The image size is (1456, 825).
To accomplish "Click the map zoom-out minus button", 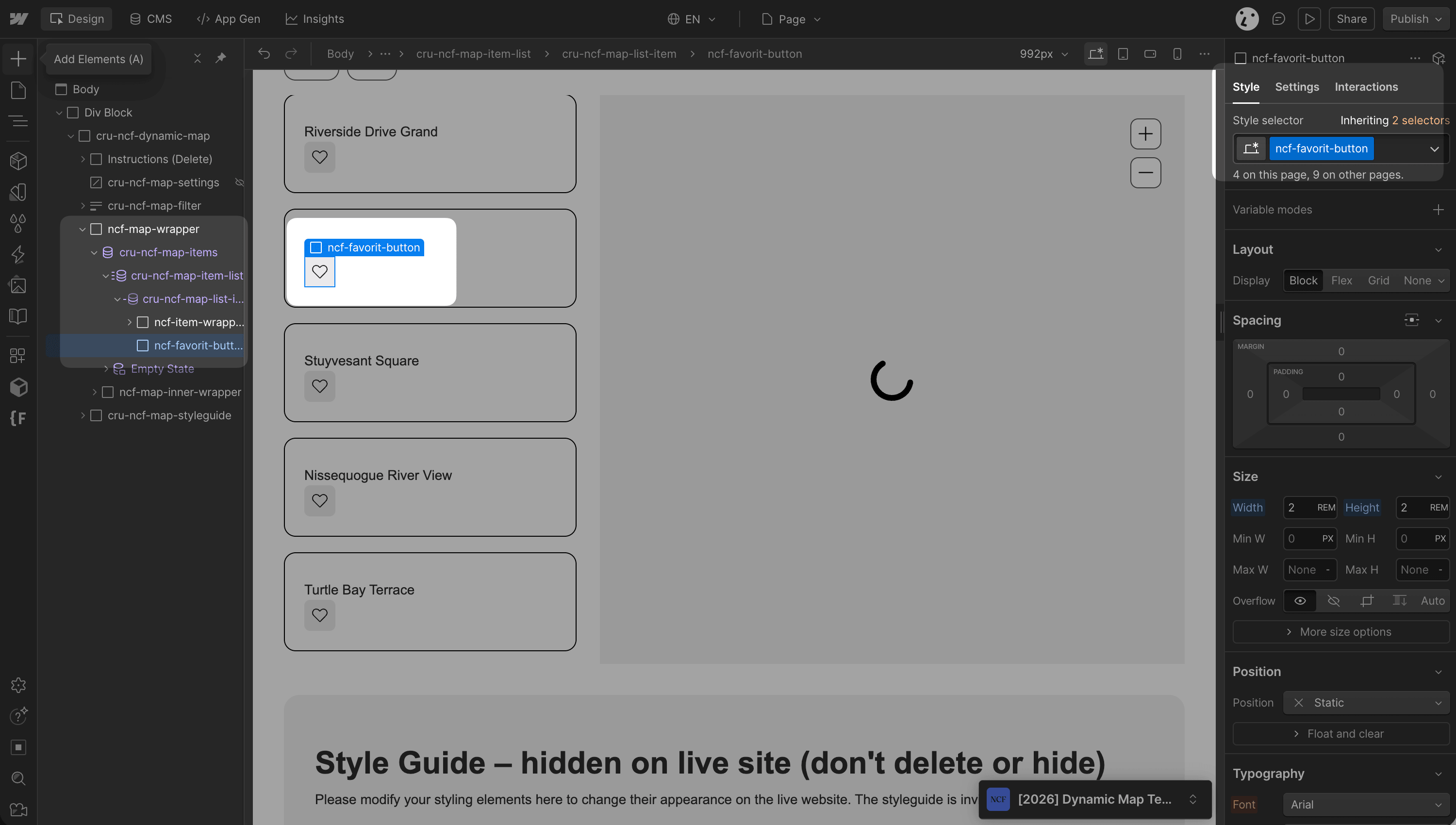I will [x=1145, y=173].
